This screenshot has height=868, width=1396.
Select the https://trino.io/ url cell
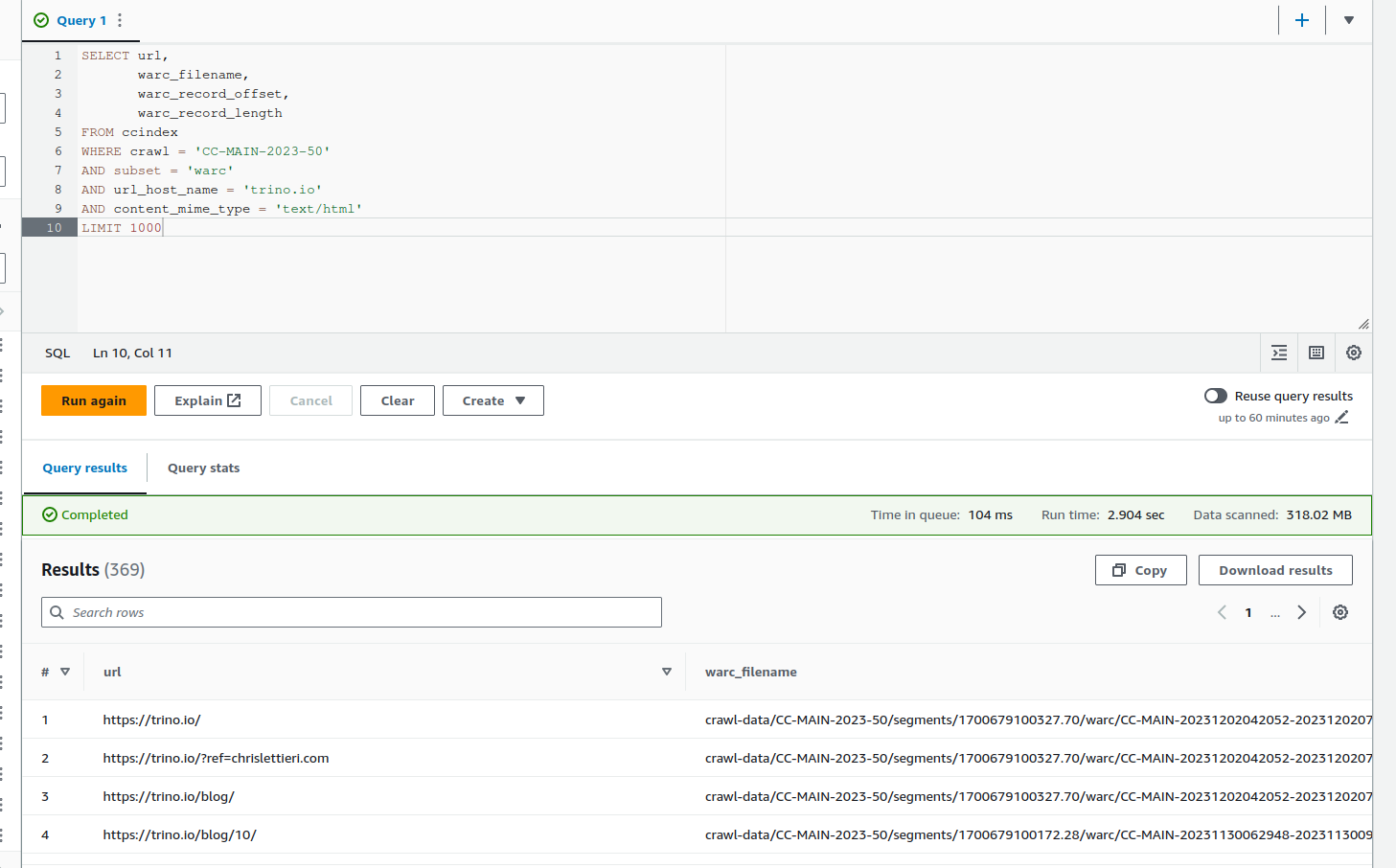pyautogui.click(x=152, y=720)
